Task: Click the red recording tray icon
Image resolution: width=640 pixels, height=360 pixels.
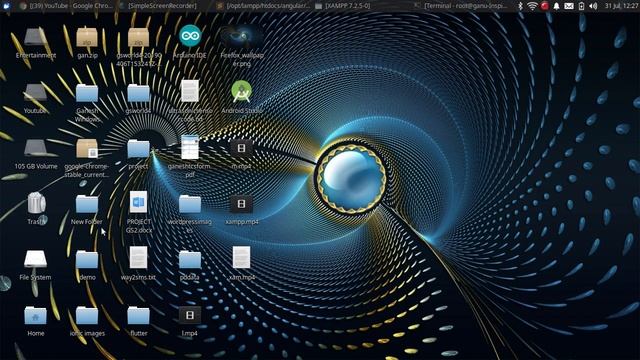Action: [544, 6]
